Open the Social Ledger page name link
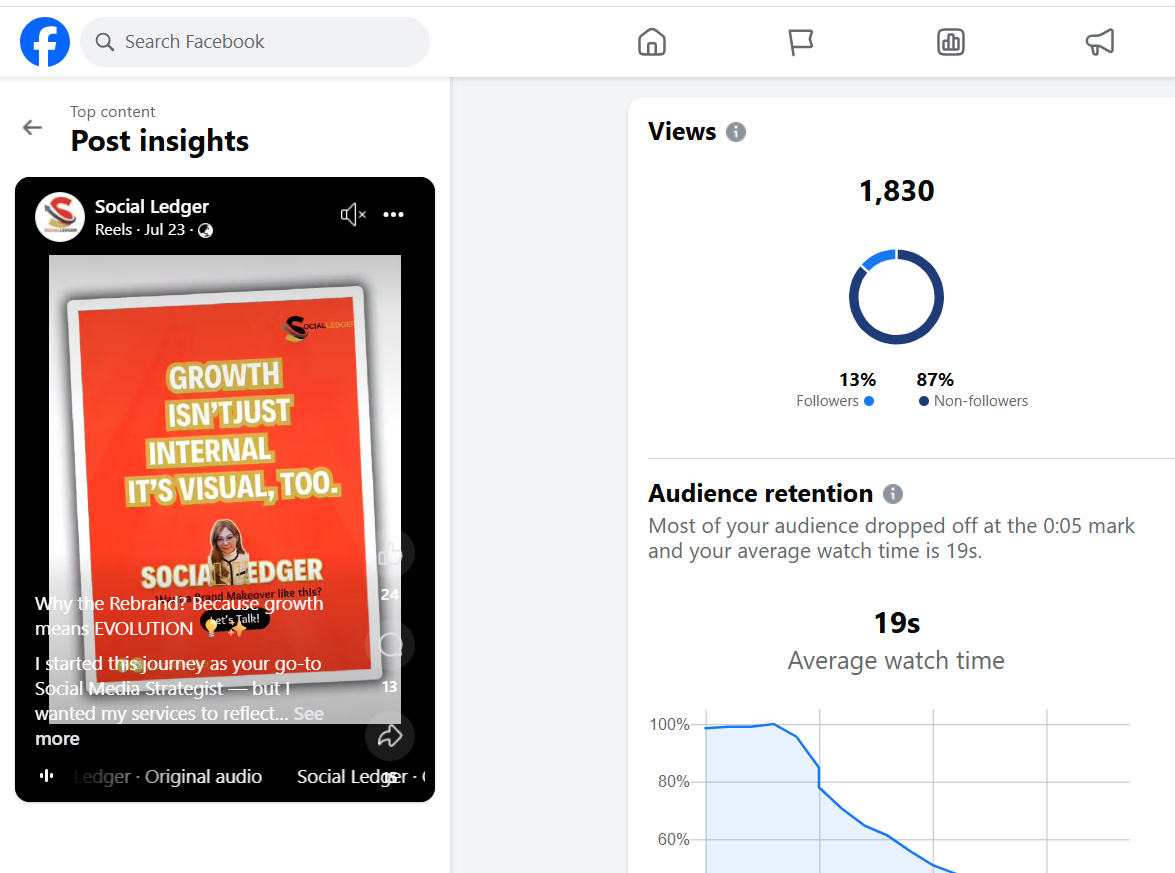Viewport: 1175px width, 873px height. click(x=151, y=206)
